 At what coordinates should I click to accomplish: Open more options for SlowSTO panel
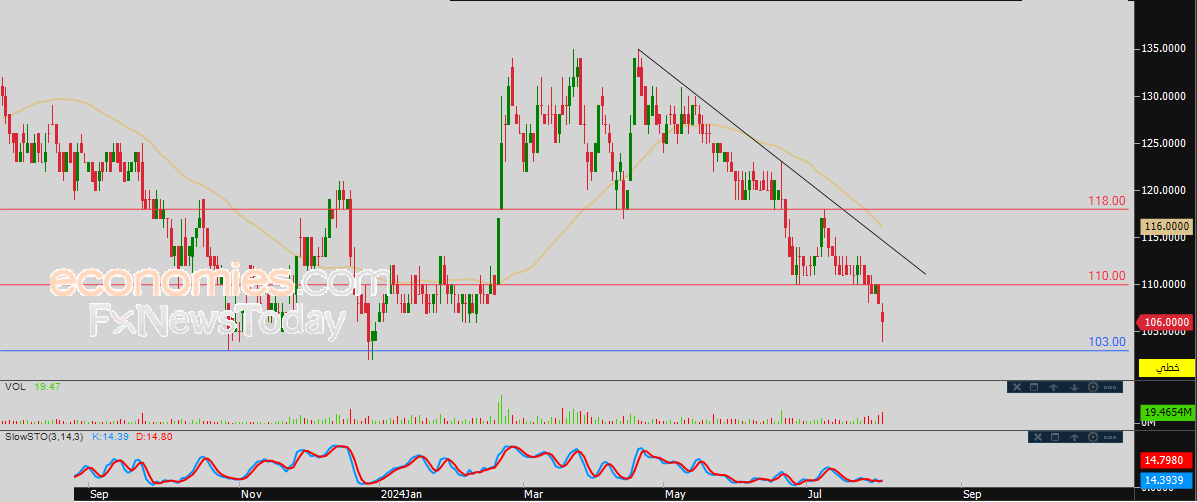[x=1112, y=437]
